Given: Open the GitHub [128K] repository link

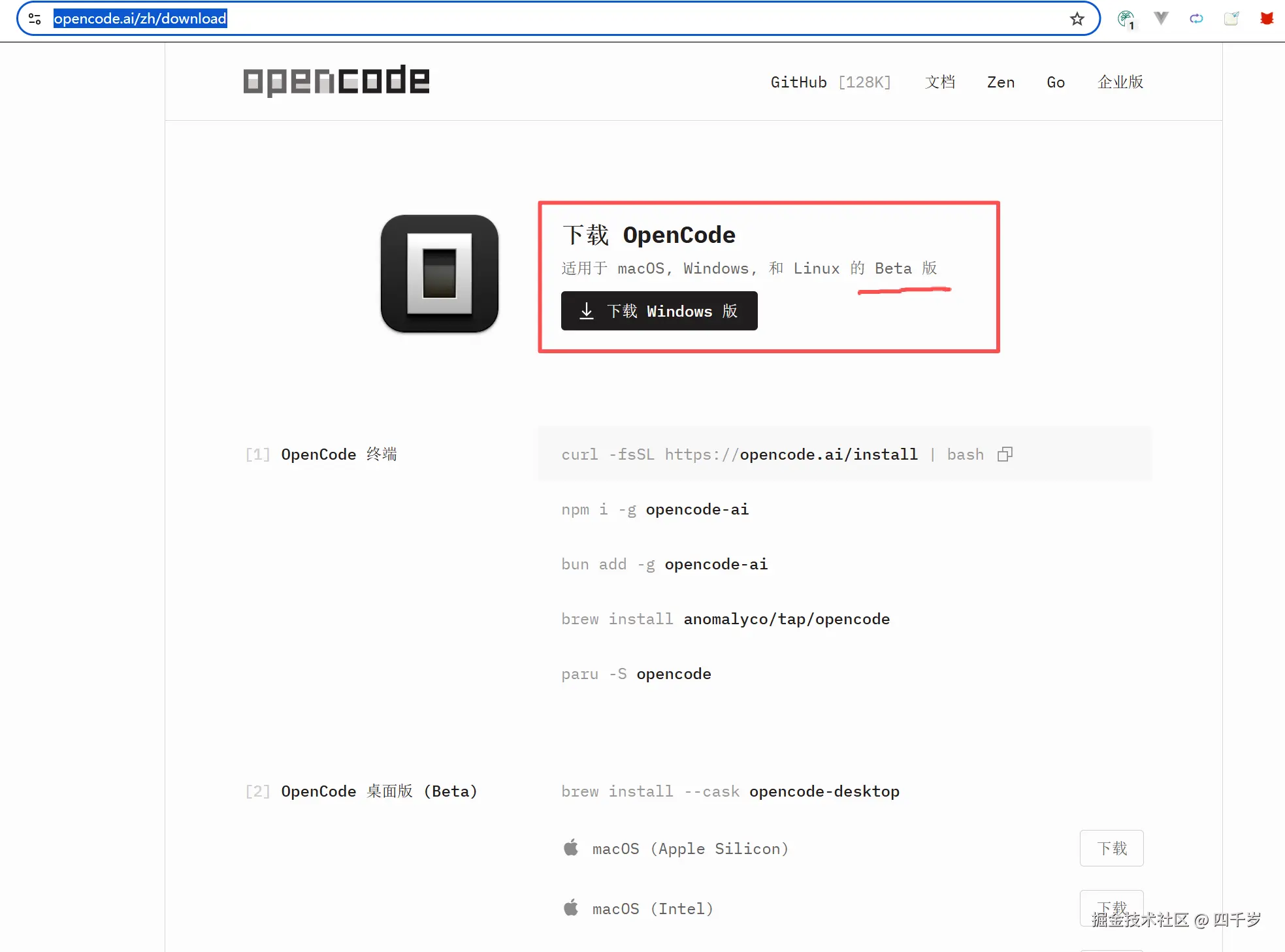Looking at the screenshot, I should (x=831, y=82).
